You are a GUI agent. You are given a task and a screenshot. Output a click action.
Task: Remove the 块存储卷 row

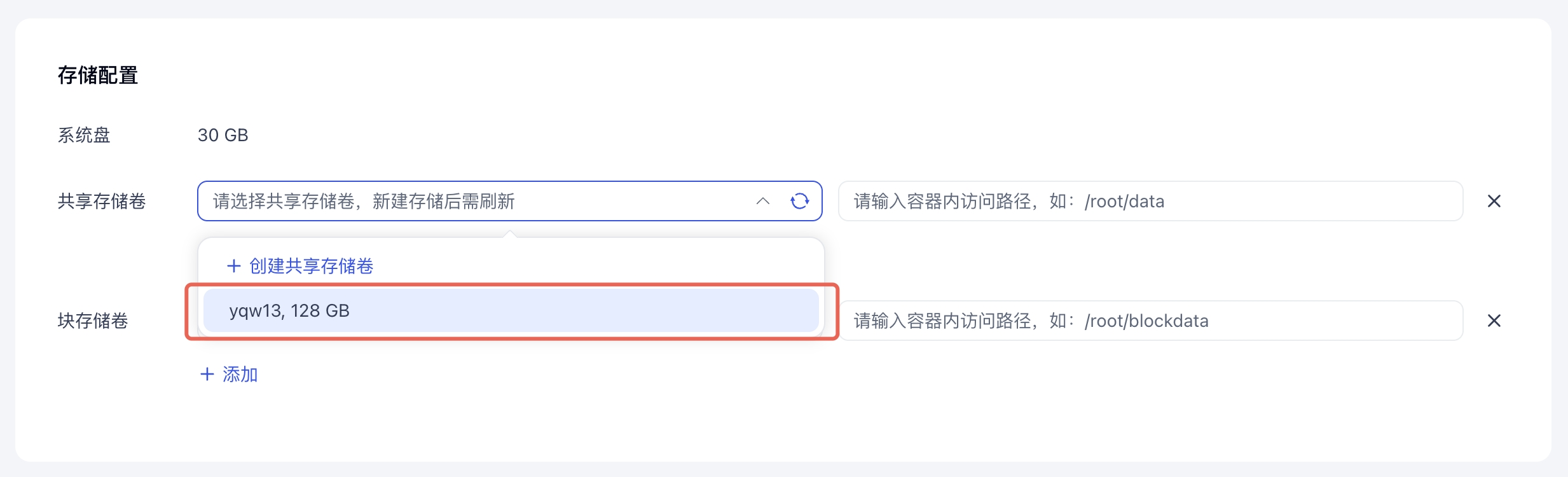(1494, 321)
